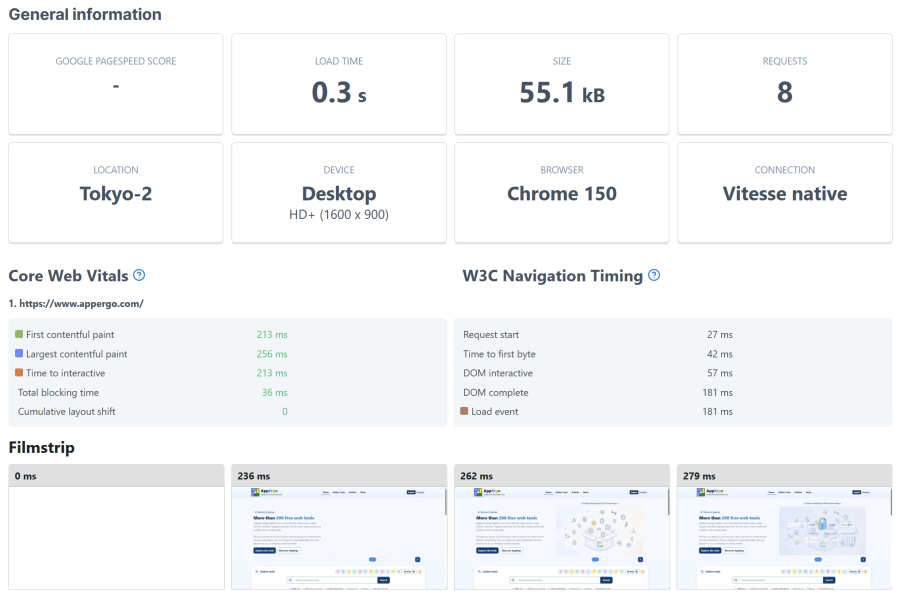This screenshot has width=900, height=598.
Task: Select the blue Largest contentful paint swatch
Action: click(x=19, y=354)
